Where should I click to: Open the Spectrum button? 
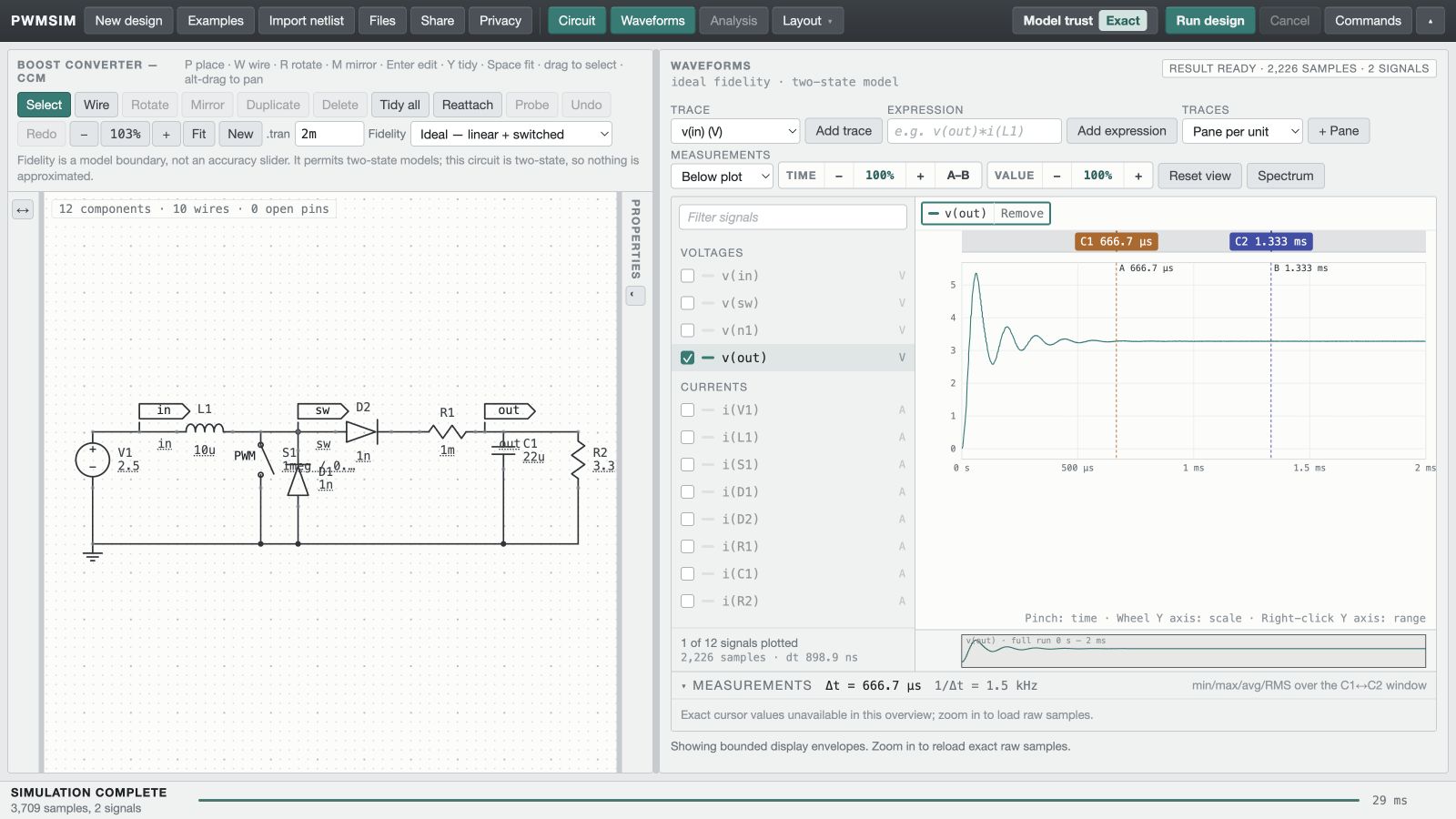pos(1285,176)
